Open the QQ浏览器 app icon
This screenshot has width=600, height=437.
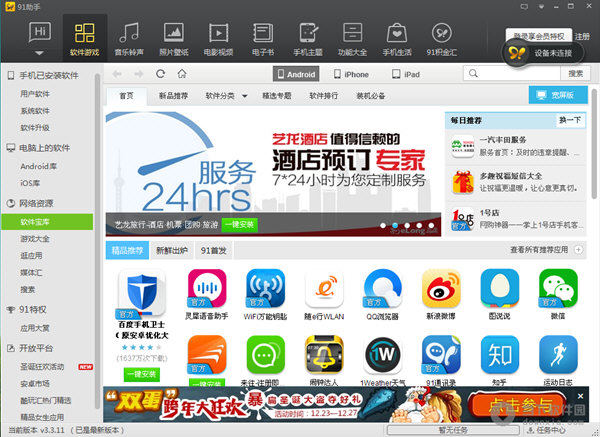pyautogui.click(x=383, y=288)
